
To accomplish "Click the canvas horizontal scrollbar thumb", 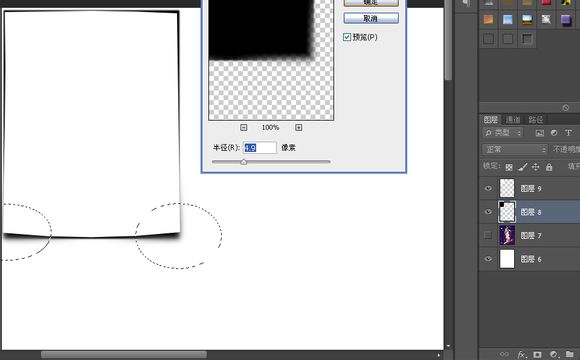I will point(124,355).
